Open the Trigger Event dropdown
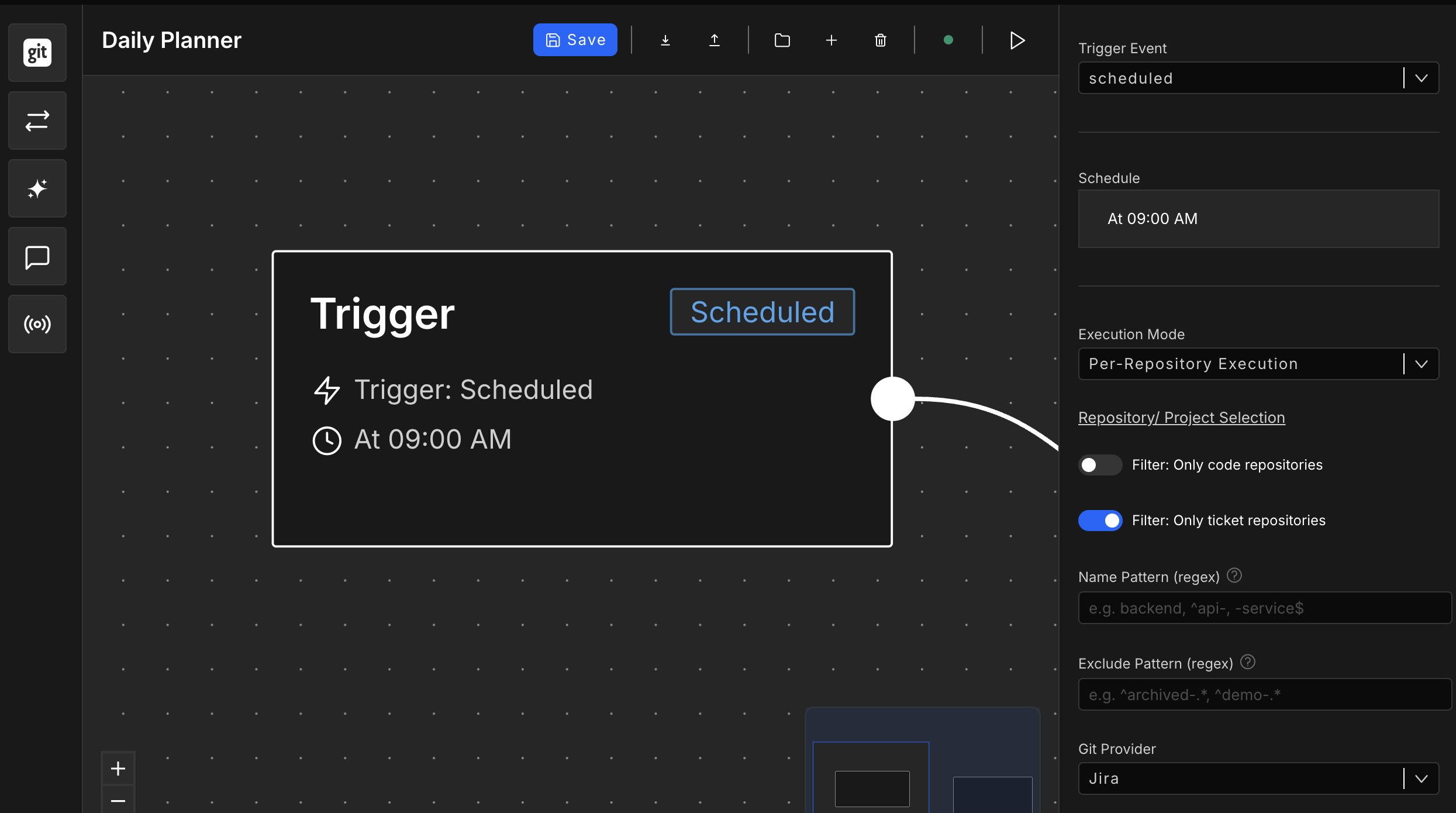1456x813 pixels. tap(1257, 78)
